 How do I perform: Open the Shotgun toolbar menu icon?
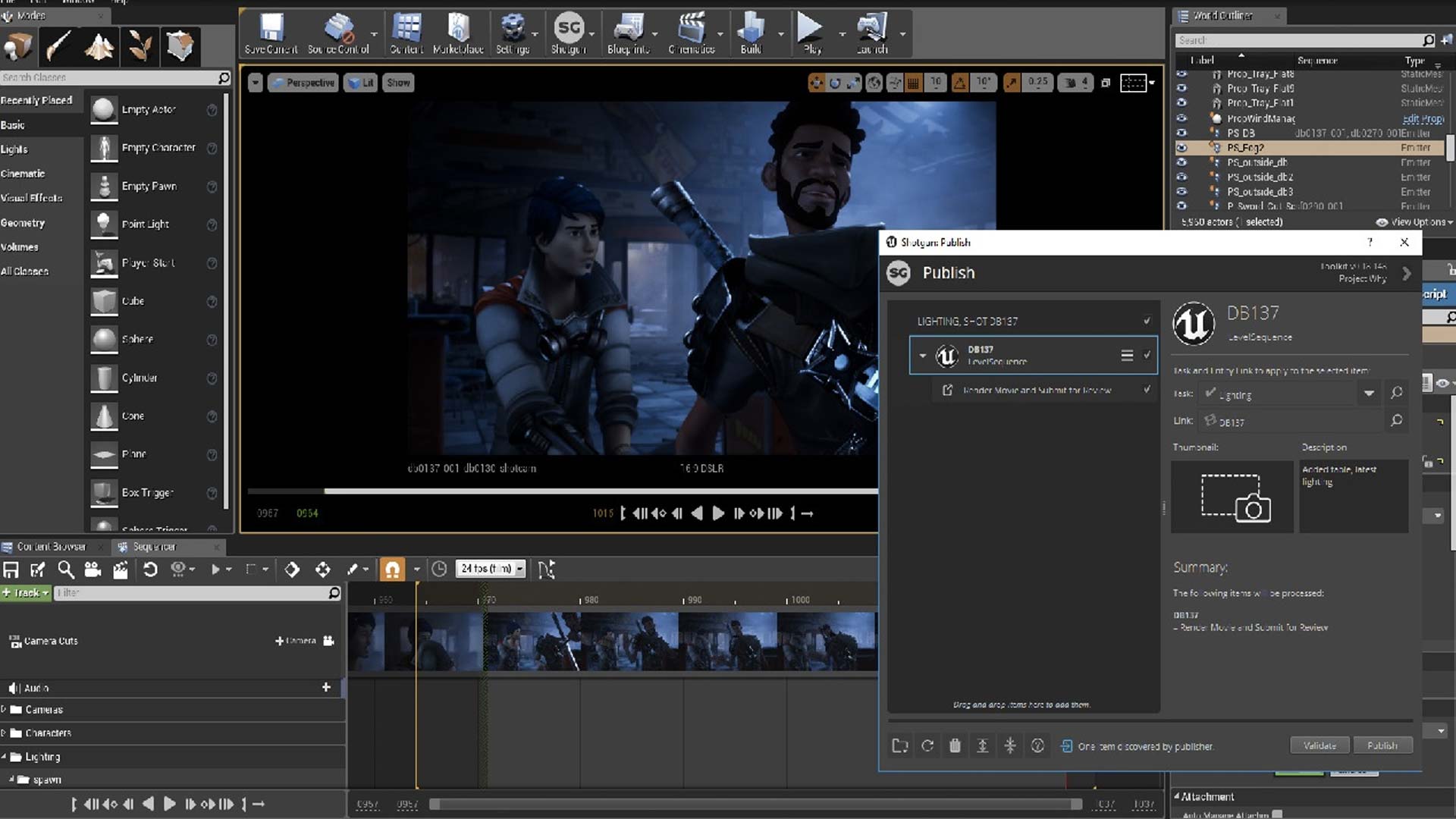(568, 34)
